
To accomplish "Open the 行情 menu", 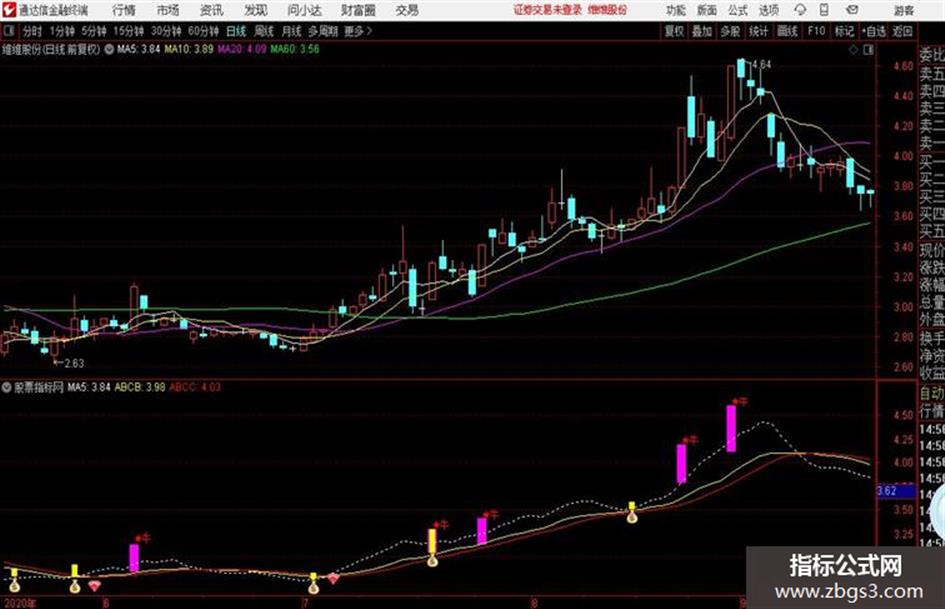I will 124,10.
